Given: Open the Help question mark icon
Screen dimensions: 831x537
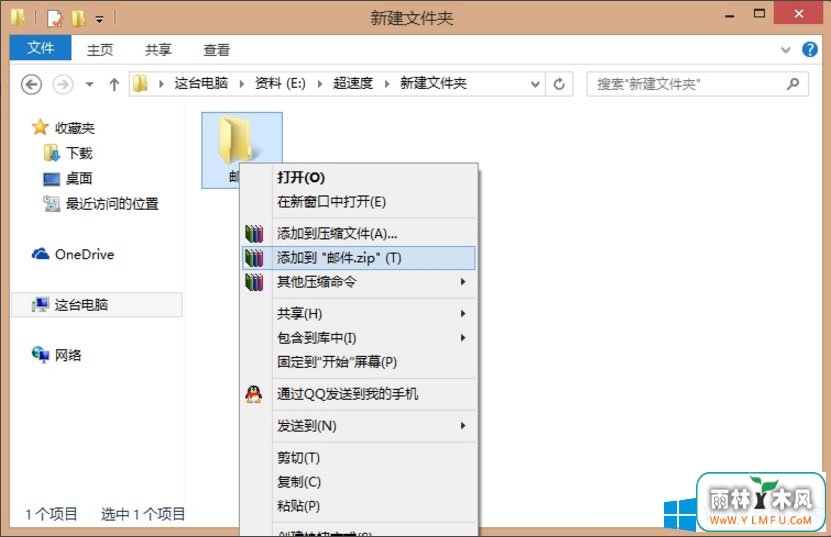Looking at the screenshot, I should click(810, 49).
